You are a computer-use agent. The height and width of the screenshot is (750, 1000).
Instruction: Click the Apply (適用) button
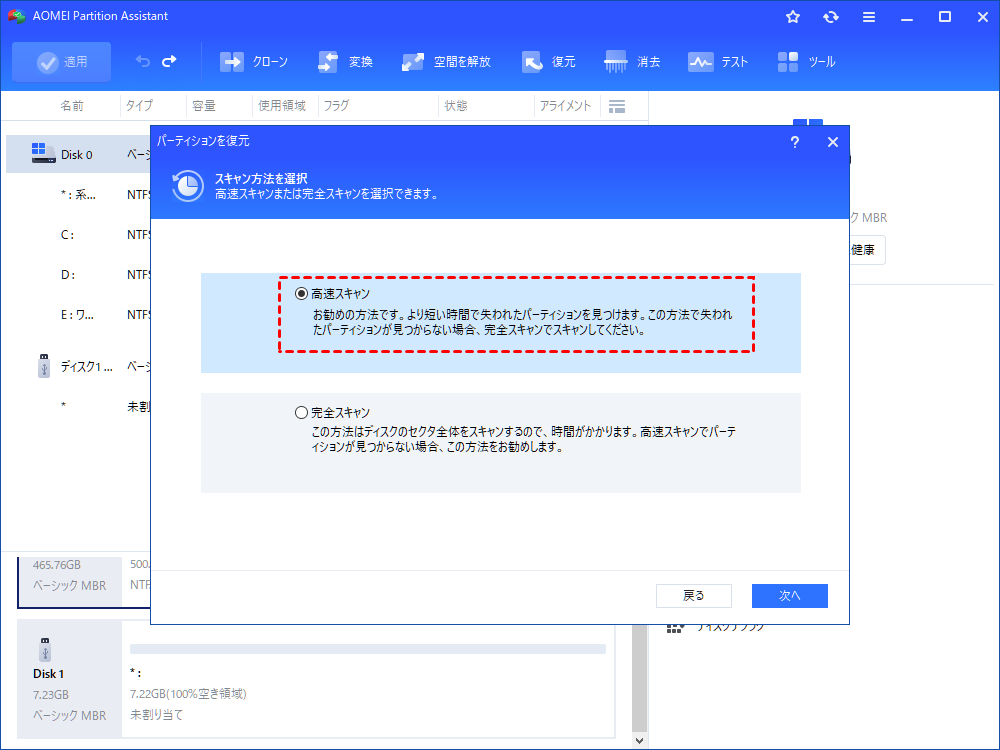pos(61,62)
